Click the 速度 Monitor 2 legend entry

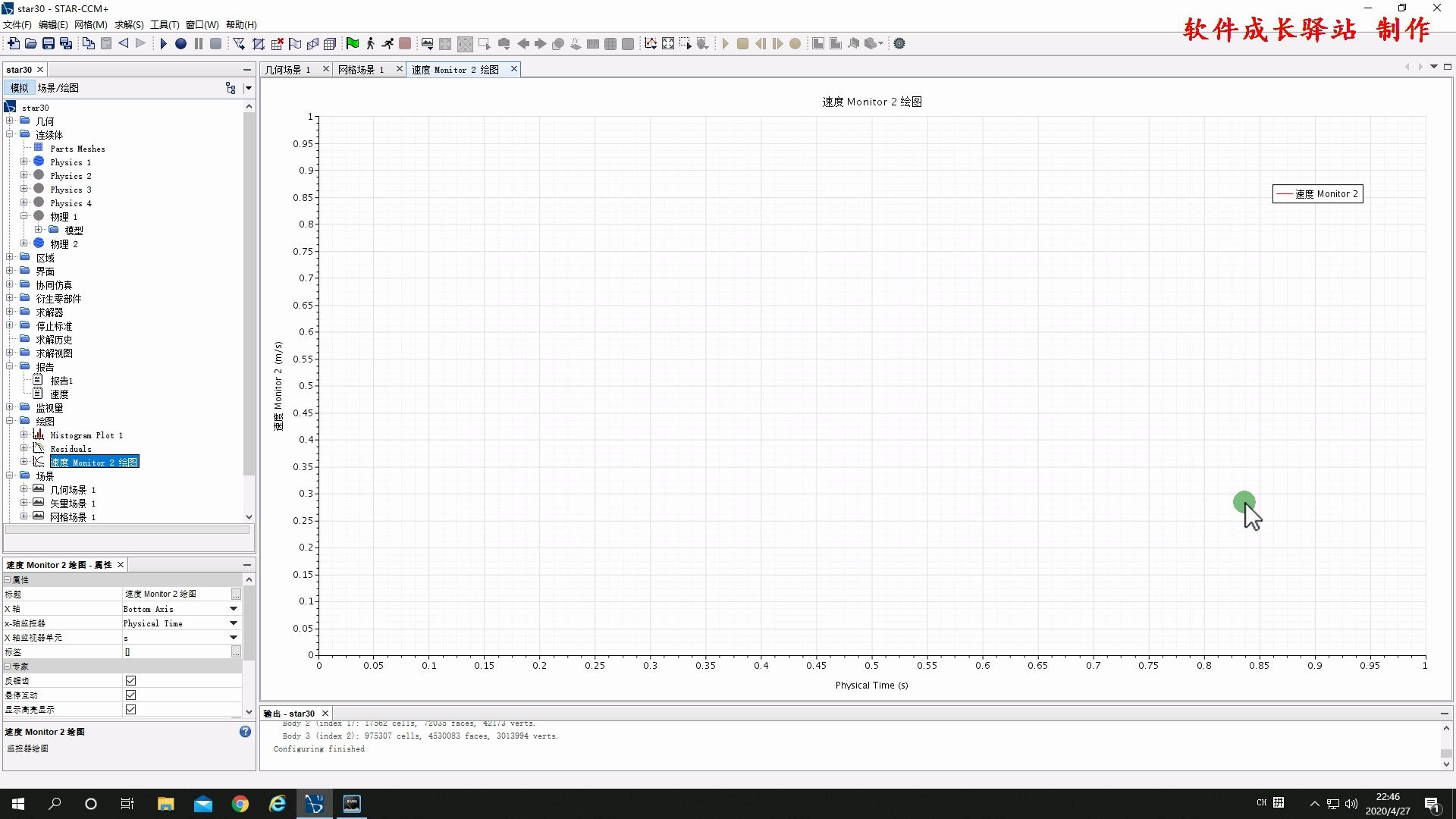coord(1317,194)
